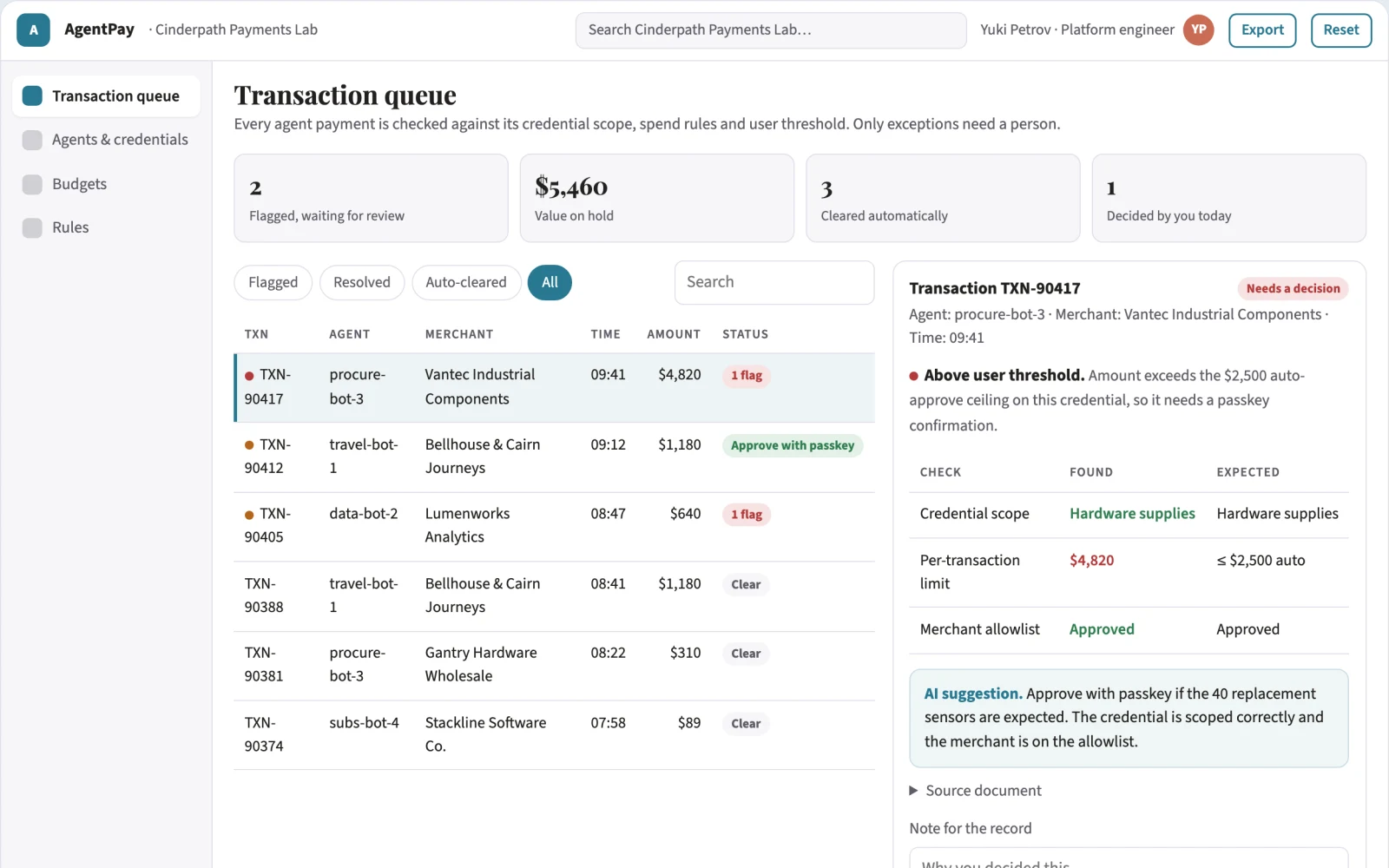
Task: Click the AMOUNT column header
Action: point(674,334)
